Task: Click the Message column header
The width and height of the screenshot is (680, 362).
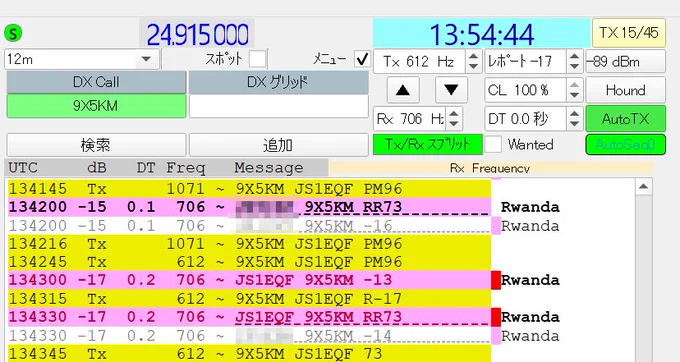Action: [x=269, y=168]
